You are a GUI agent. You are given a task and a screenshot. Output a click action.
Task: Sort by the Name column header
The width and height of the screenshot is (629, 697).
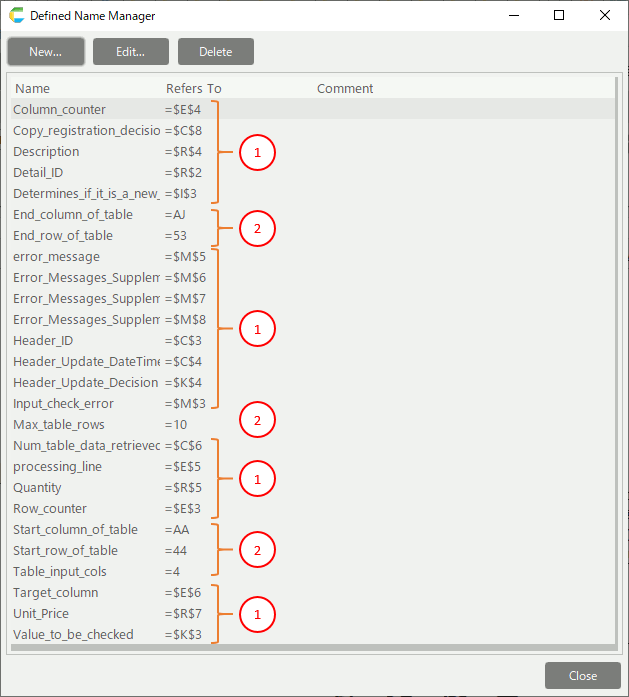coord(33,89)
